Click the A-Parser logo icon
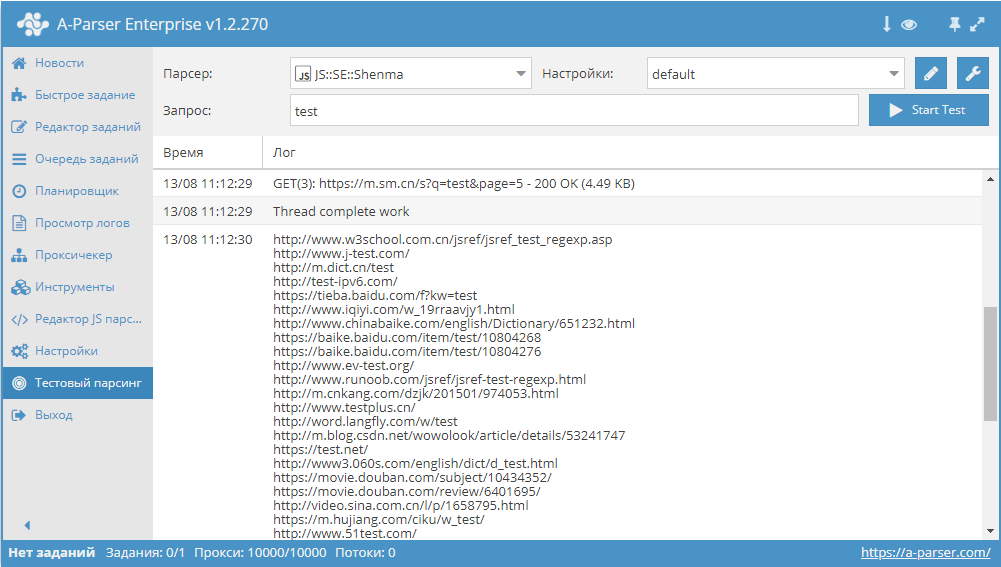 [33, 24]
